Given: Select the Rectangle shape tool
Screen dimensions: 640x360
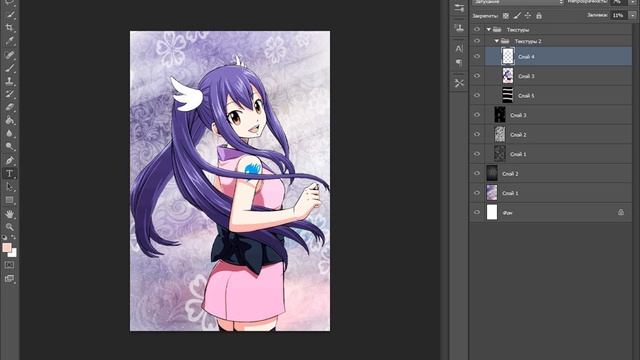Looking at the screenshot, I should [x=9, y=200].
